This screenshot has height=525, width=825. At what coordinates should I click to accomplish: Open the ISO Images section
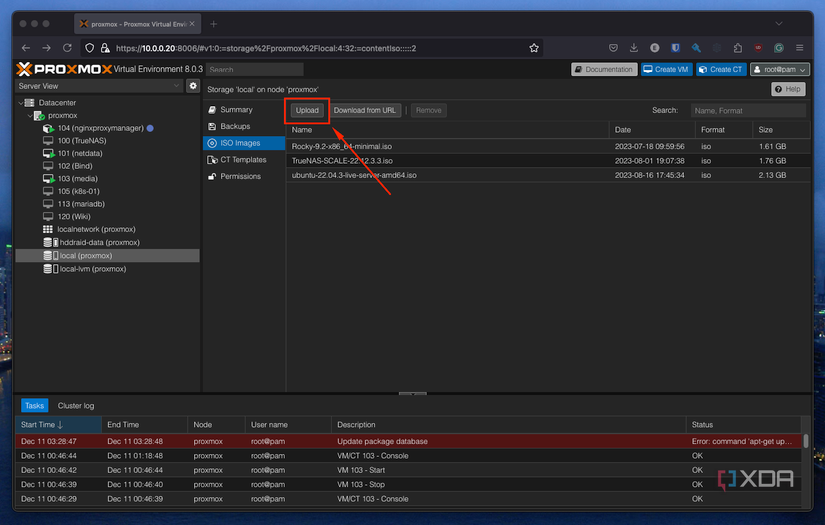point(244,143)
